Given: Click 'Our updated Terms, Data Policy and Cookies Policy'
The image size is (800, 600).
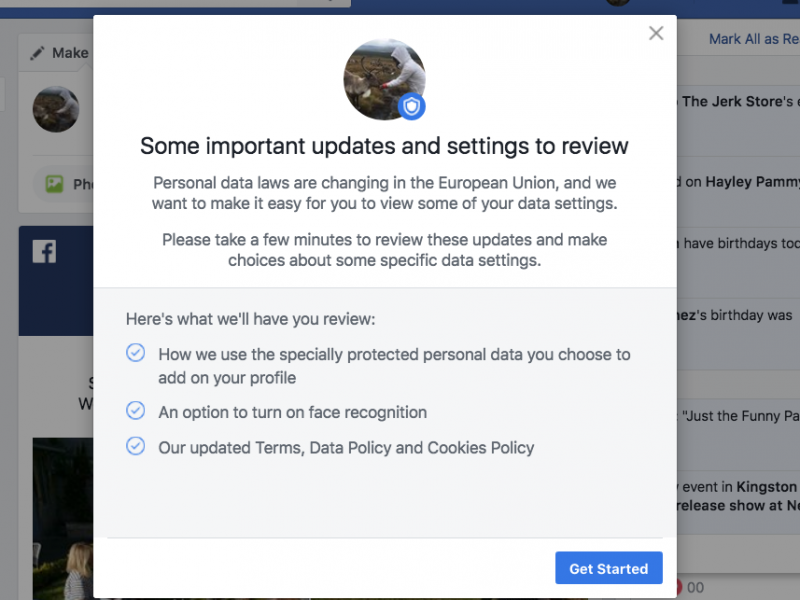Looking at the screenshot, I should pyautogui.click(x=346, y=448).
